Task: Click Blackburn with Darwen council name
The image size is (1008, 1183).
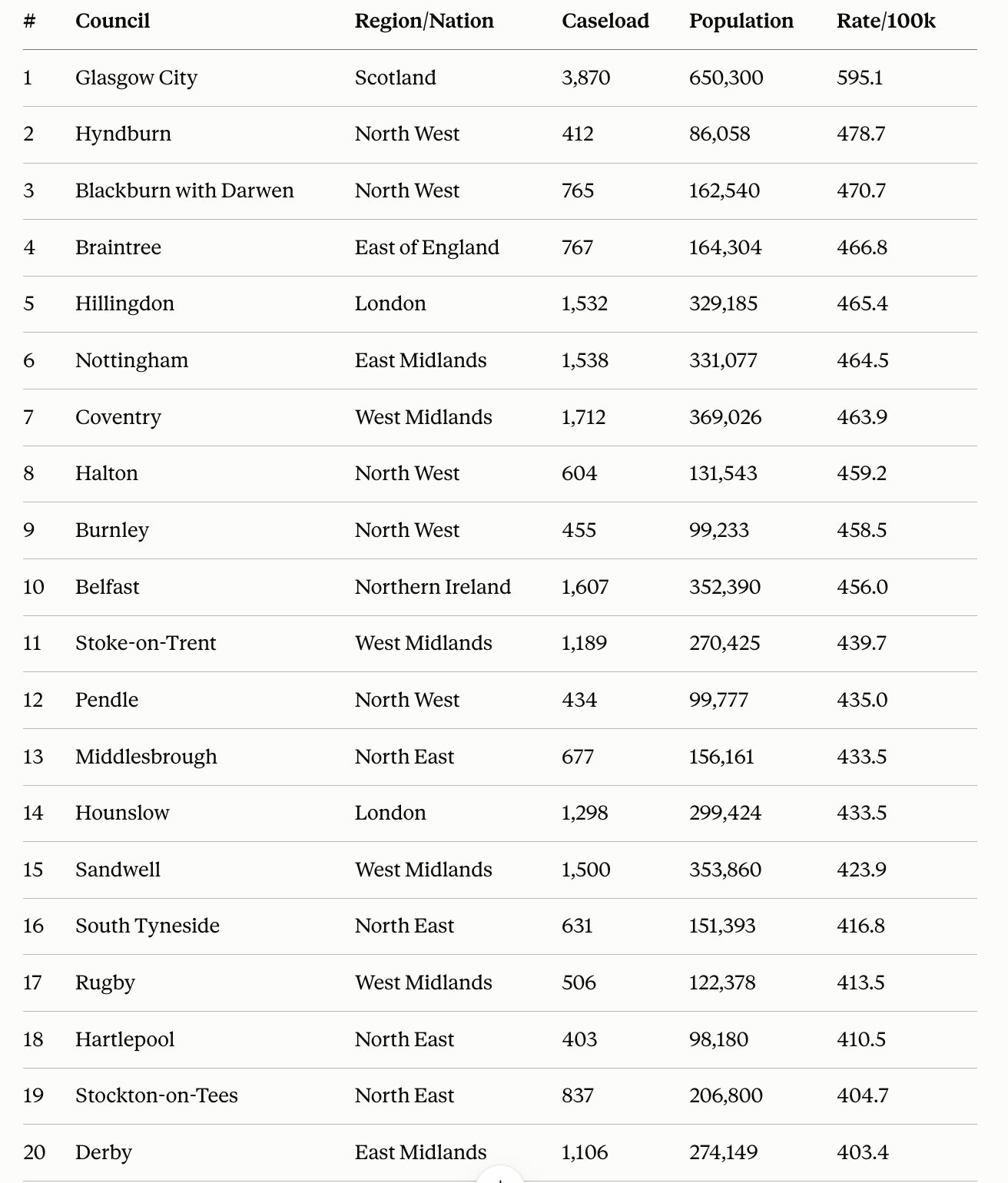Action: tap(184, 191)
